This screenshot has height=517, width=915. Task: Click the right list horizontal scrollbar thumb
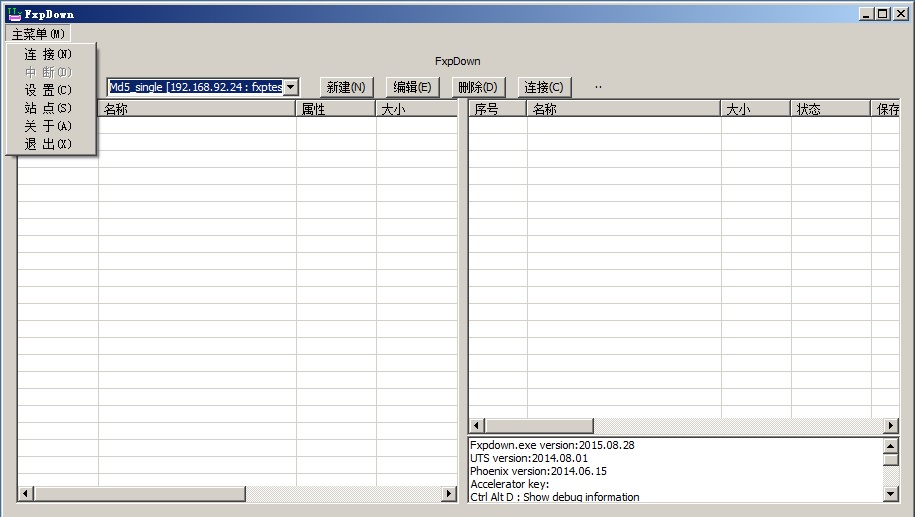coord(539,425)
